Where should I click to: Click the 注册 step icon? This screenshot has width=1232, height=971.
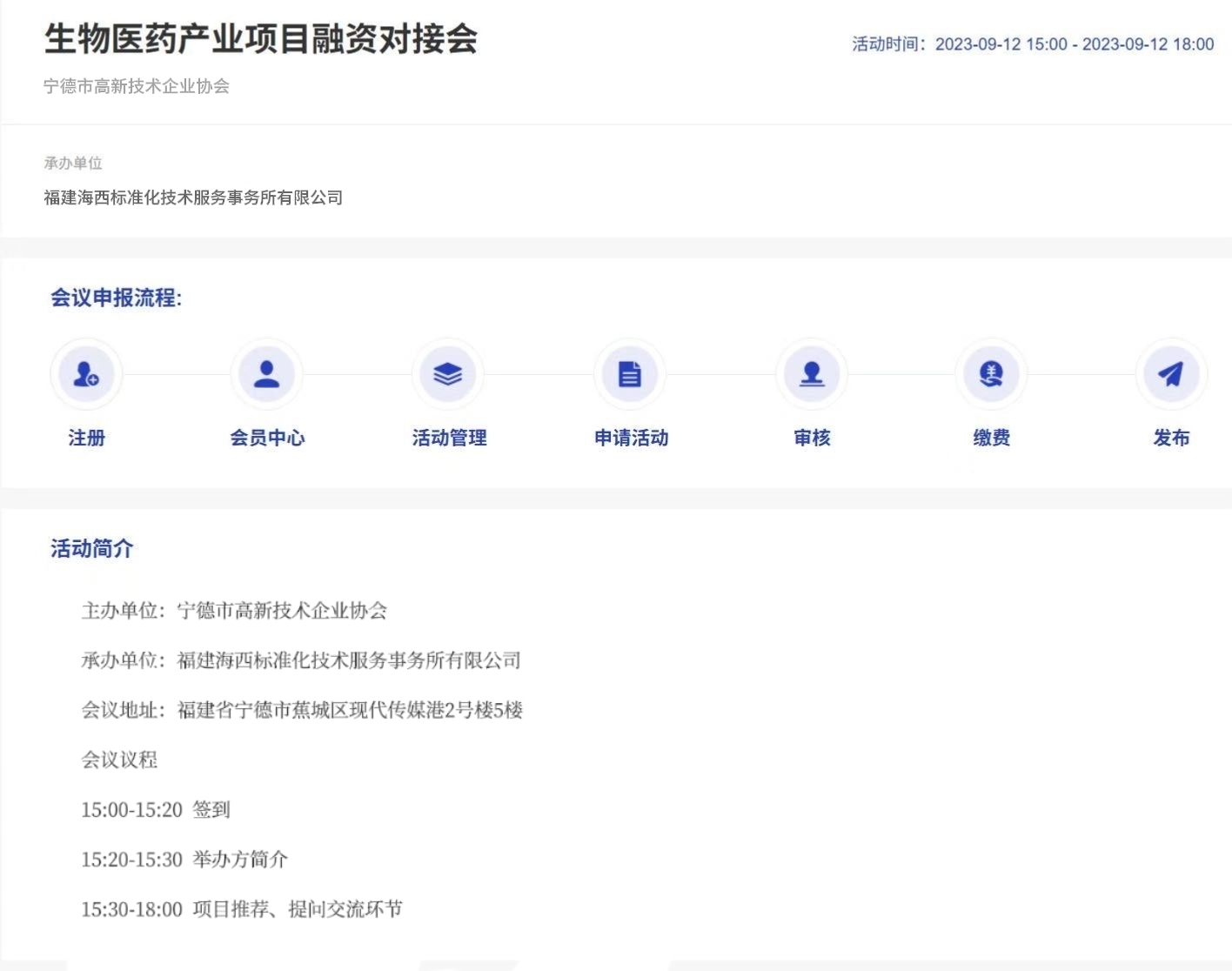(86, 374)
